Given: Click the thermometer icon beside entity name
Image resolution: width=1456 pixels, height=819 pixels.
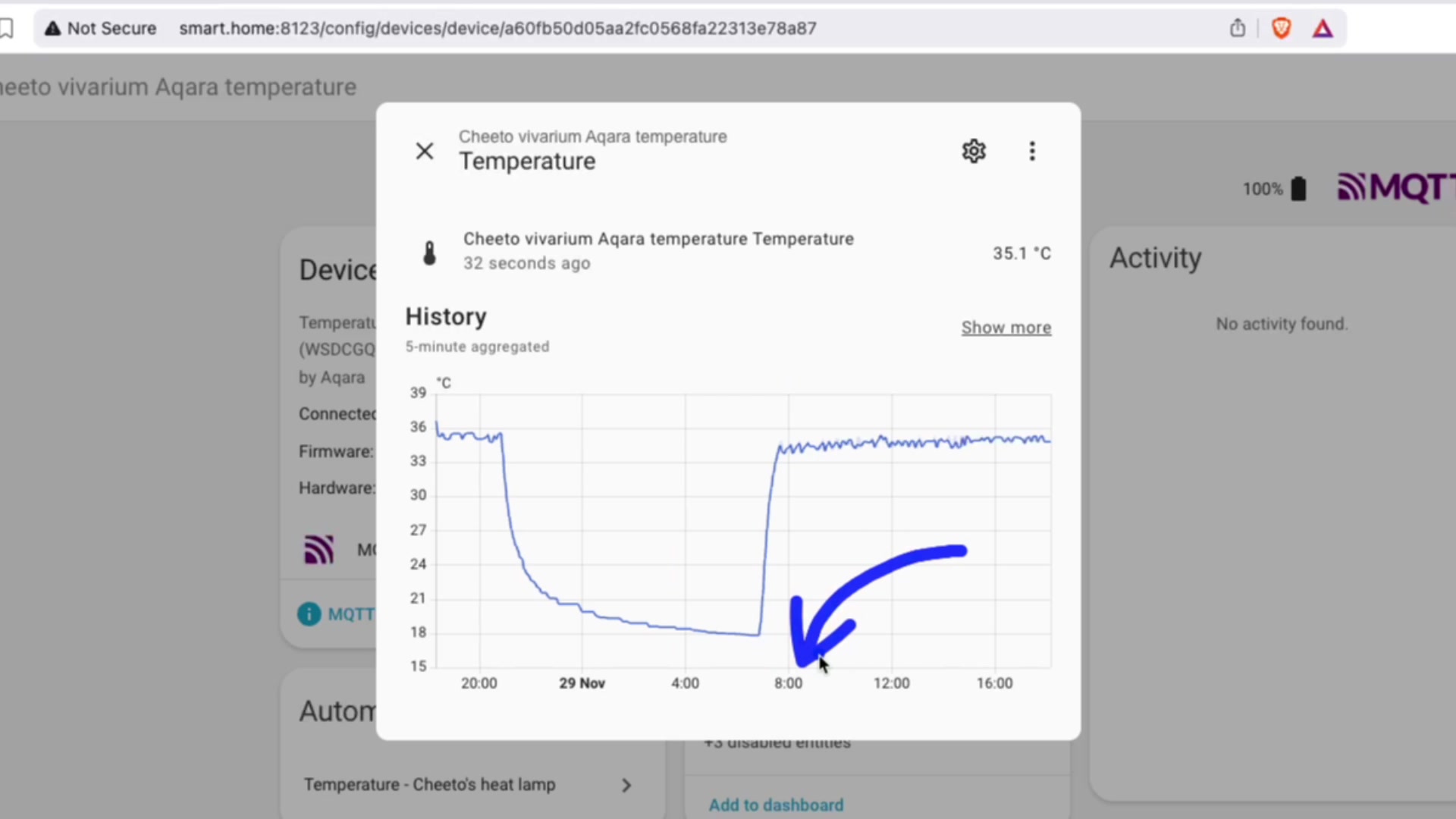Looking at the screenshot, I should (x=430, y=253).
